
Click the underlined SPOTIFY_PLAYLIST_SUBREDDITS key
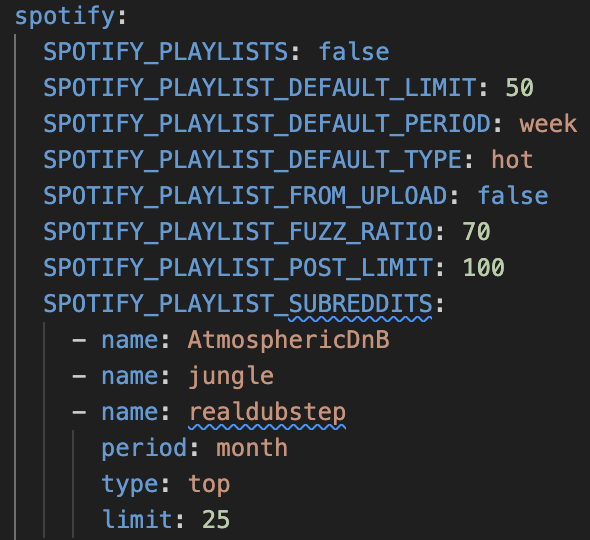coord(238,304)
